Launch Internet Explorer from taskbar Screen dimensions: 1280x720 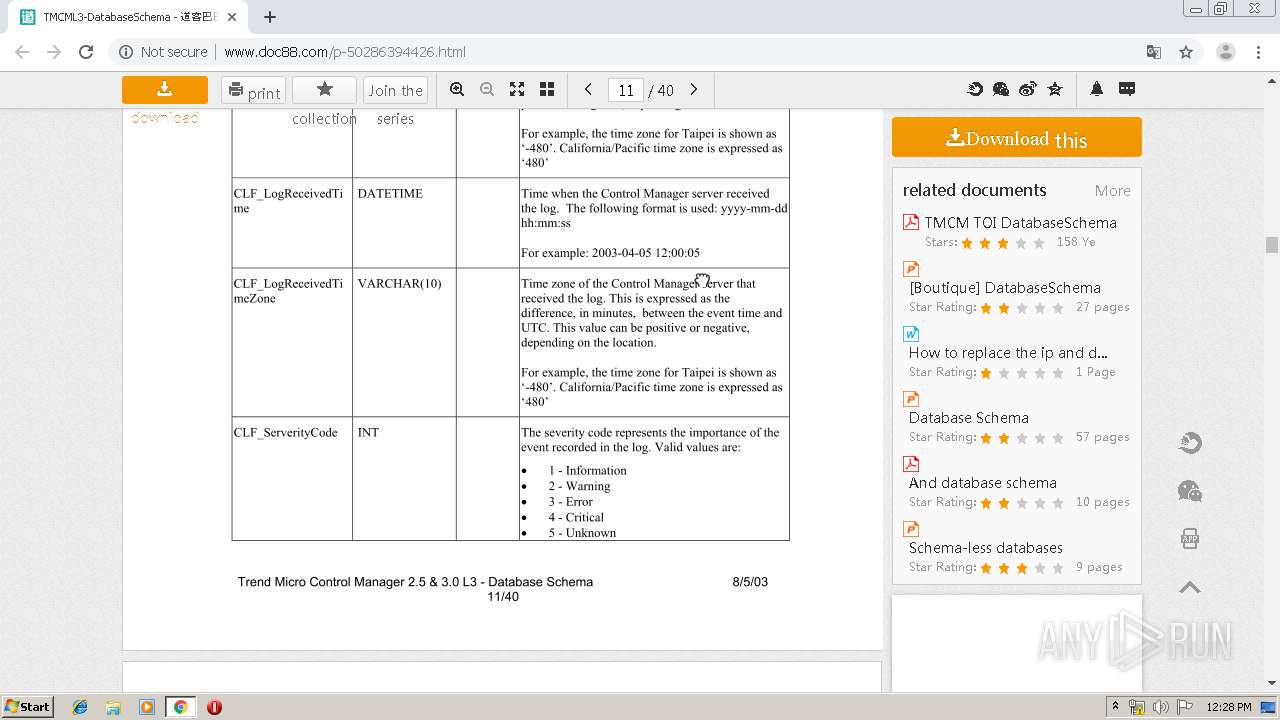tap(80, 707)
